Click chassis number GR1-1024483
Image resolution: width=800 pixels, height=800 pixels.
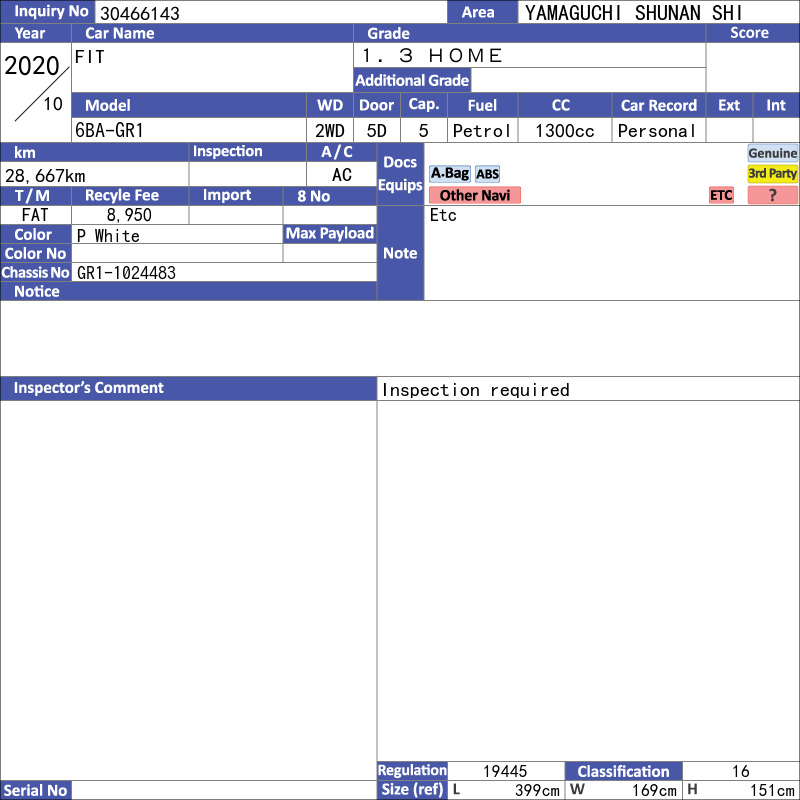[x=126, y=273]
